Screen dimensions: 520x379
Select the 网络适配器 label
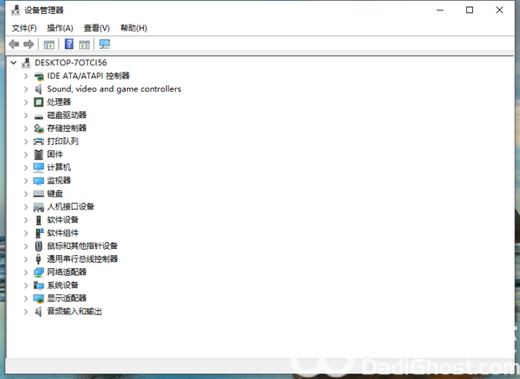(x=67, y=272)
